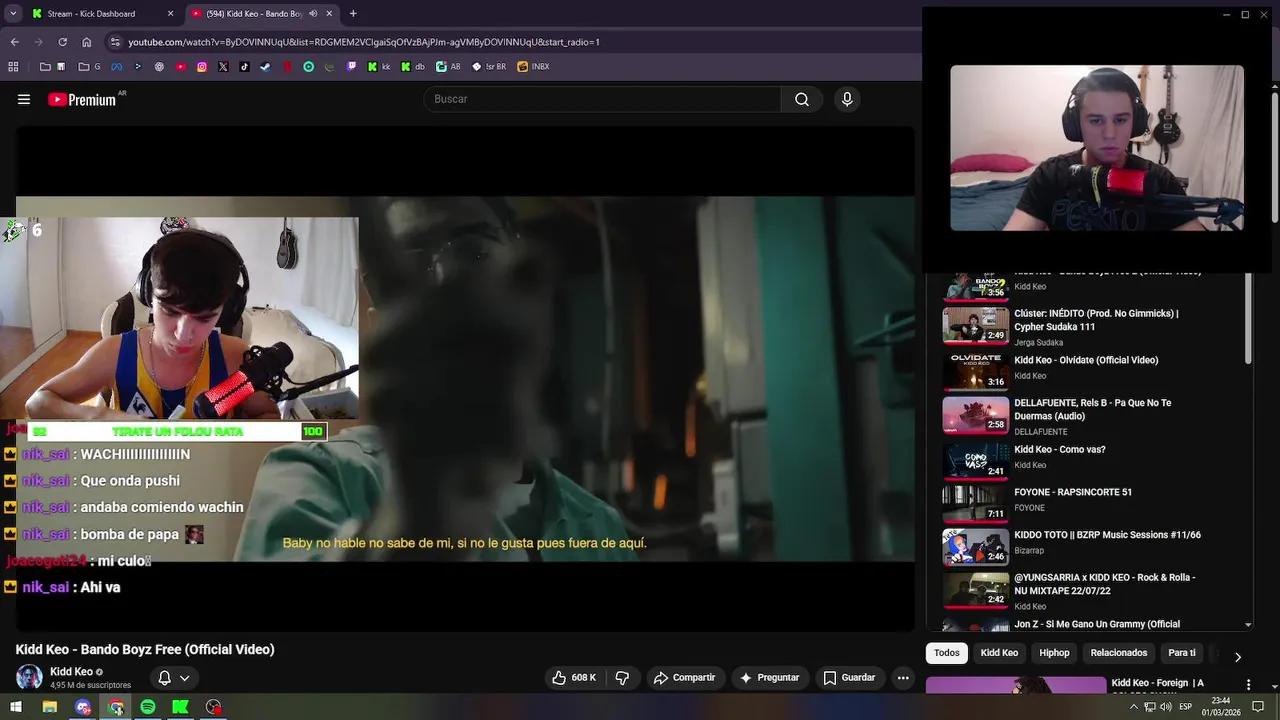The width and height of the screenshot is (1280, 720).
Task: Play Clúster: INÉDITO Cypher Sudaka 111 thumbnail
Action: tap(975, 325)
